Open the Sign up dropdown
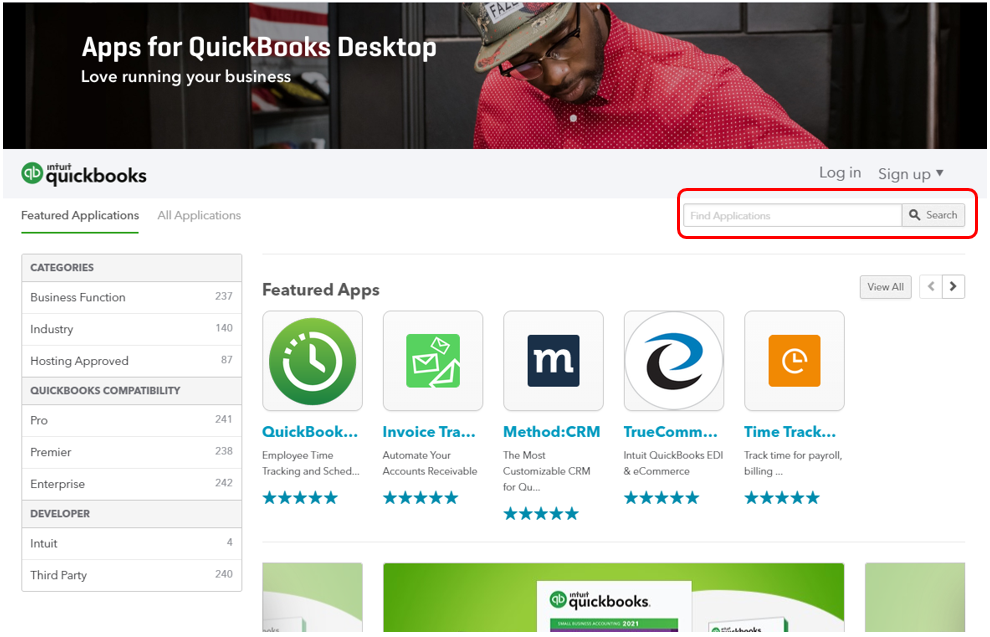The height and width of the screenshot is (637, 990). pos(910,174)
